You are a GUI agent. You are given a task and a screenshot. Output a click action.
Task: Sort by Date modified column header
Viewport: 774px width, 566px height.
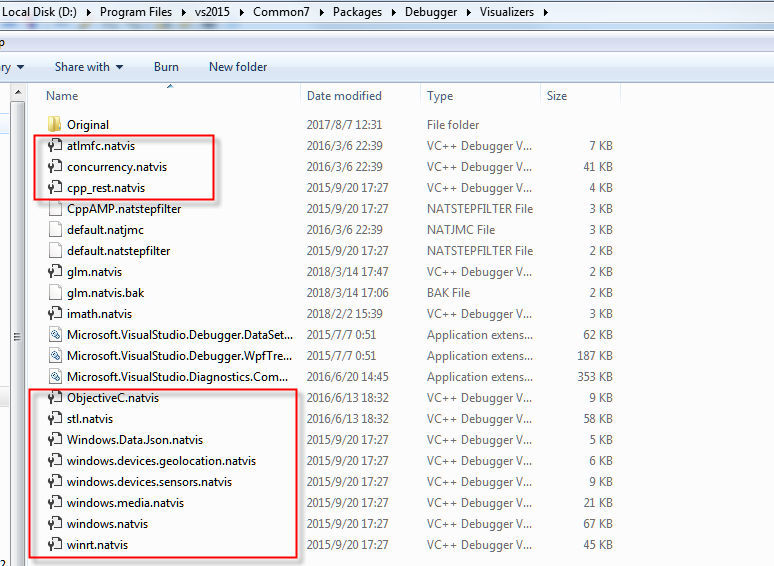(344, 96)
